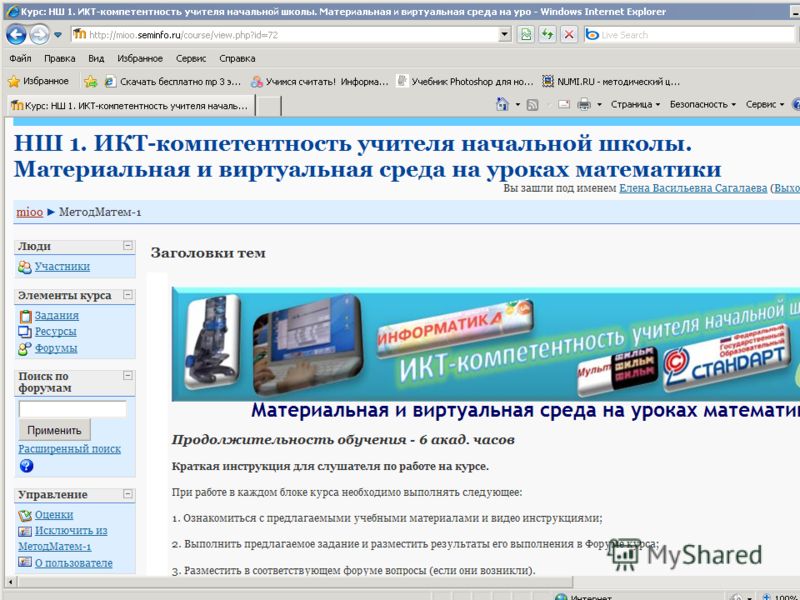Click the add to favorites bar star icon
The image size is (800, 600).
90,81
